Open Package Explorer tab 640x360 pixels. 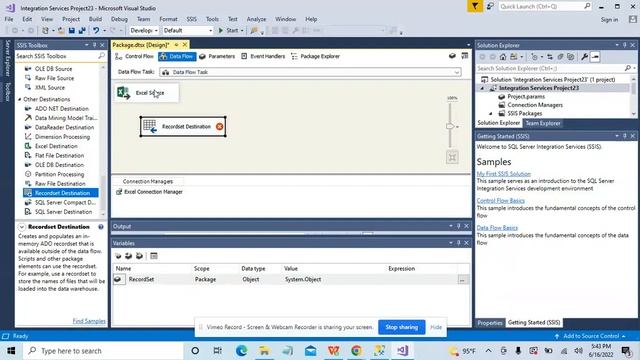coord(316,56)
